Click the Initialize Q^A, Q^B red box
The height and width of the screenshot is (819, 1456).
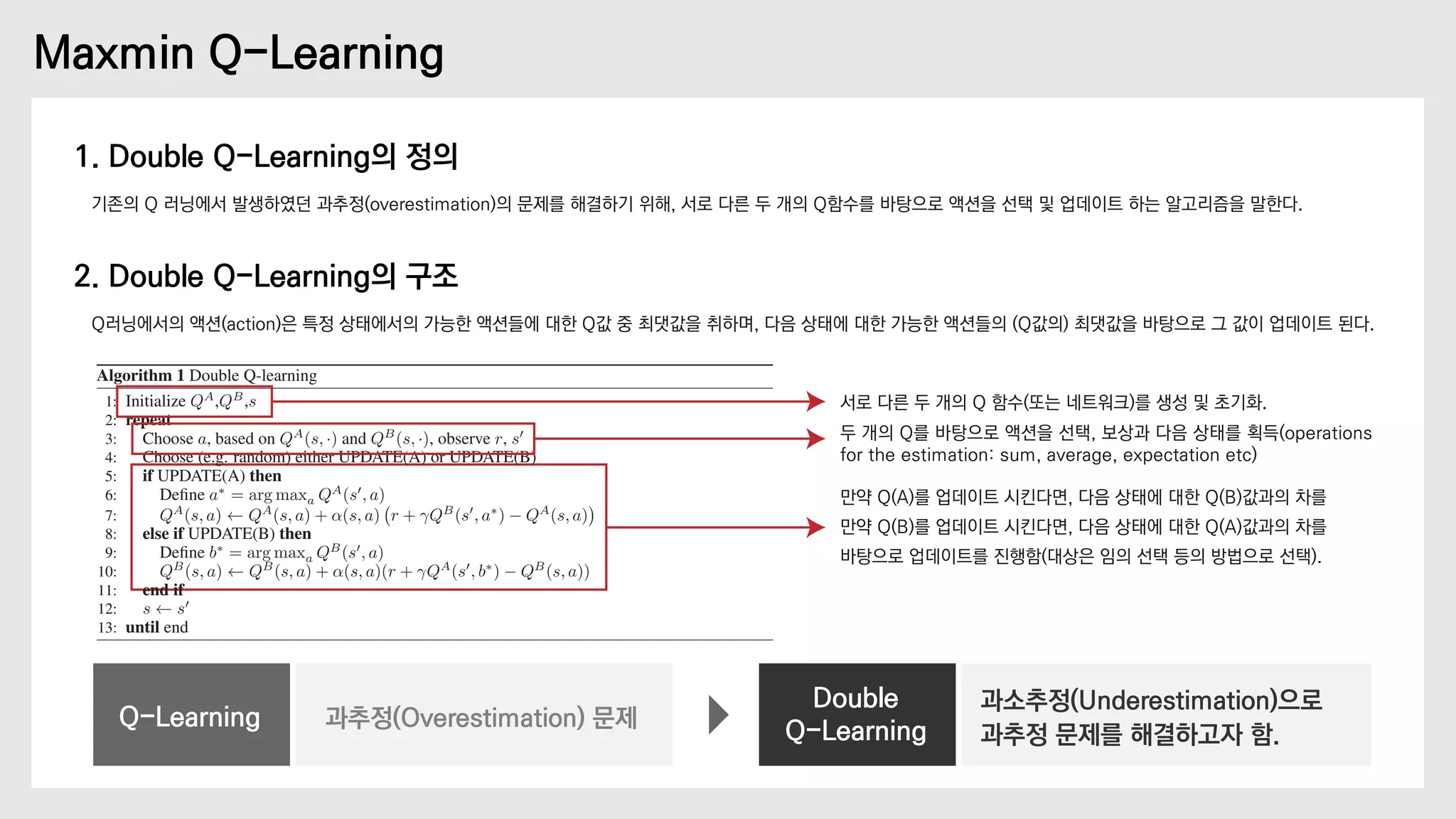point(194,402)
